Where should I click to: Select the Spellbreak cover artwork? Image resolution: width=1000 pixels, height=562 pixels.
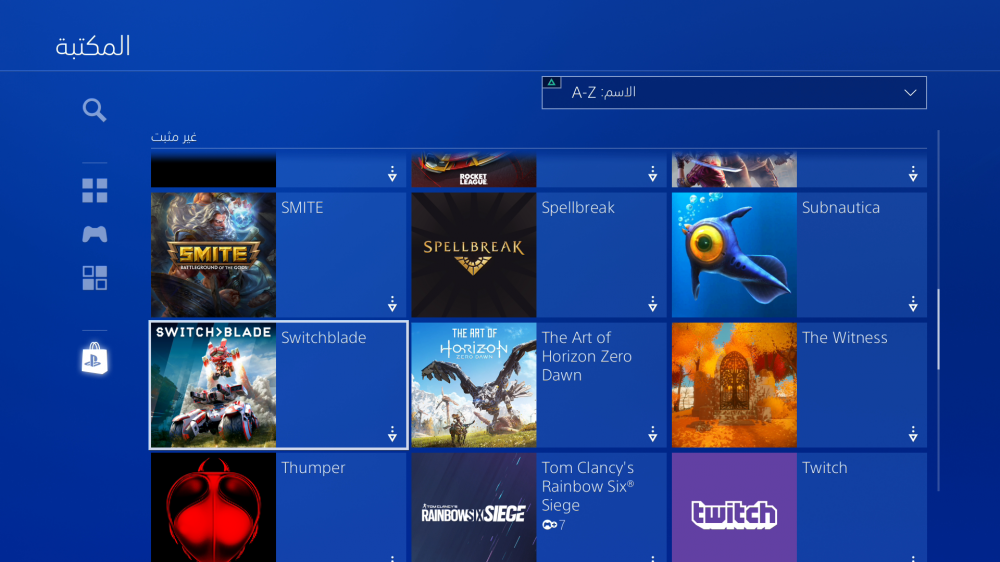click(474, 255)
